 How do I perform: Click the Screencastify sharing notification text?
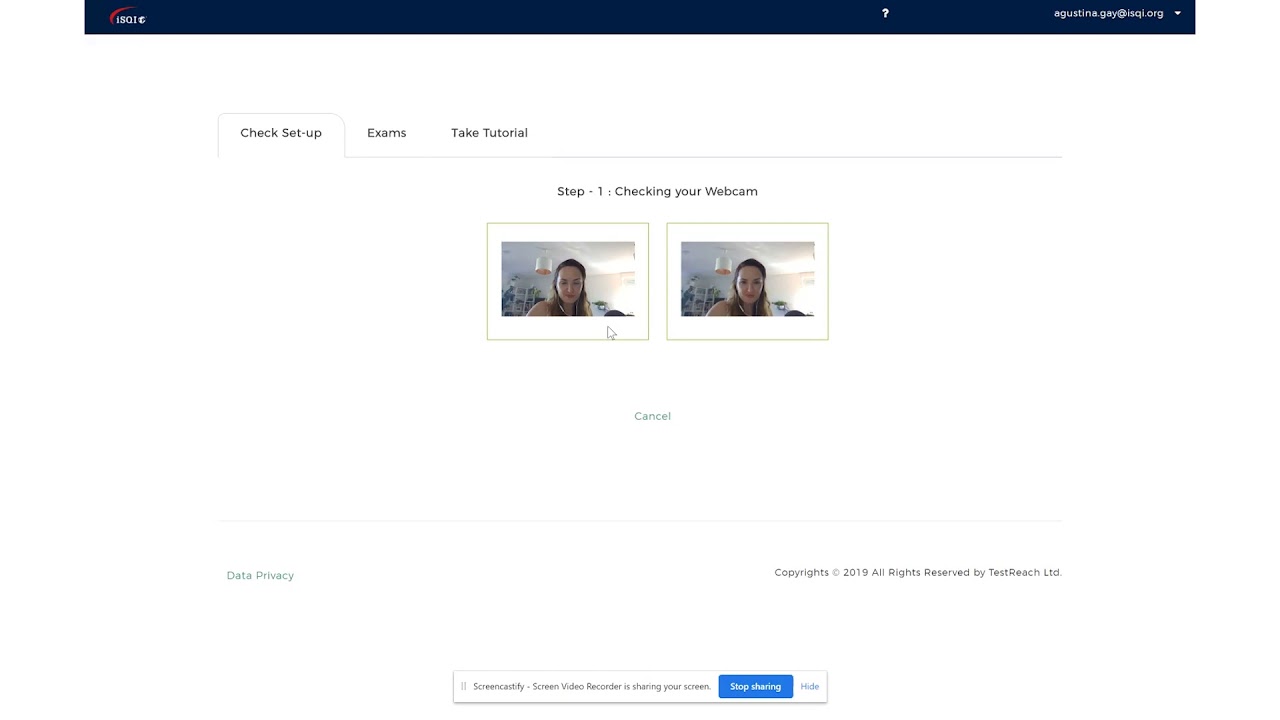(x=591, y=686)
